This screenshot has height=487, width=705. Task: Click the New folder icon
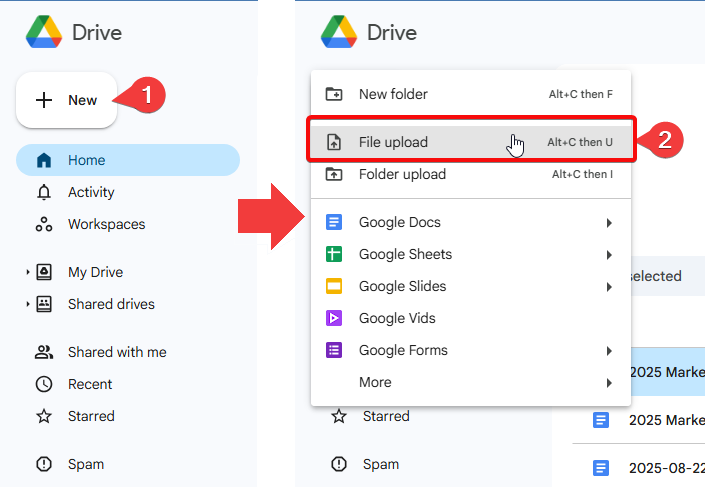[334, 94]
